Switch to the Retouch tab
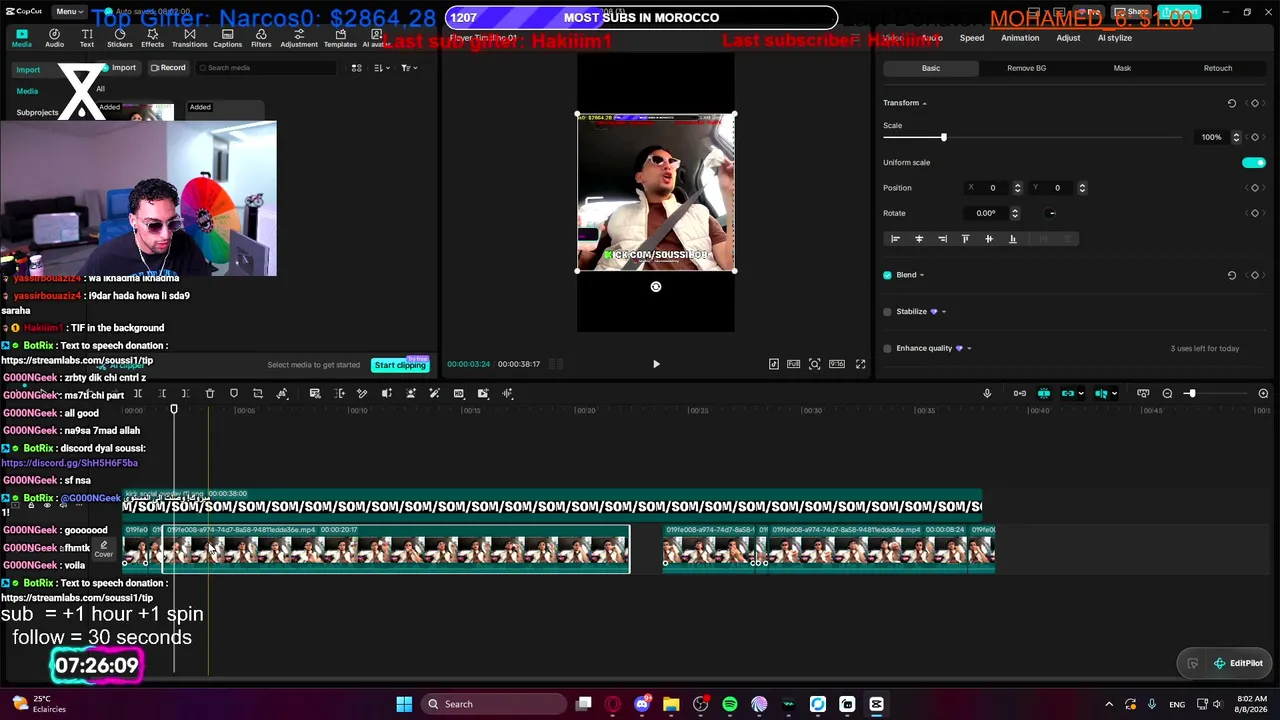 tap(1218, 68)
